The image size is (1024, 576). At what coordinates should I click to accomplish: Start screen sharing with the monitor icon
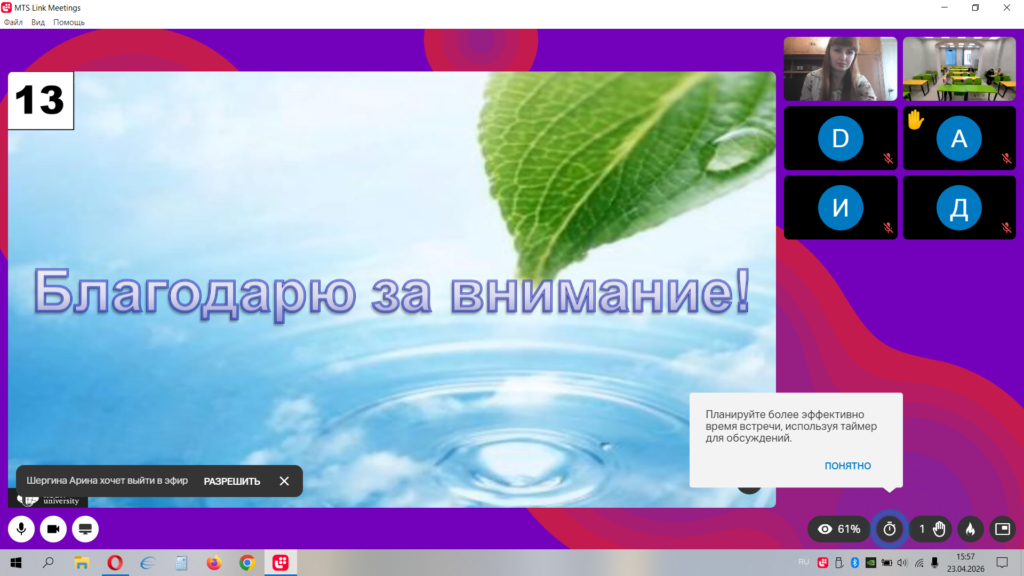(85, 529)
